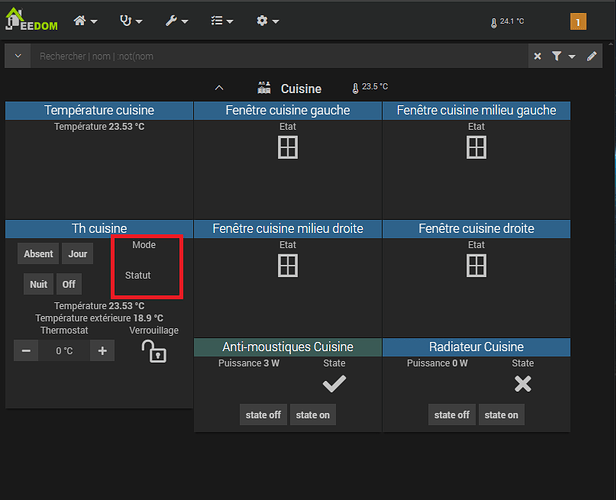Screen dimensions: 616x500
Task: Open the filter funnel dropdown
Action: click(563, 56)
